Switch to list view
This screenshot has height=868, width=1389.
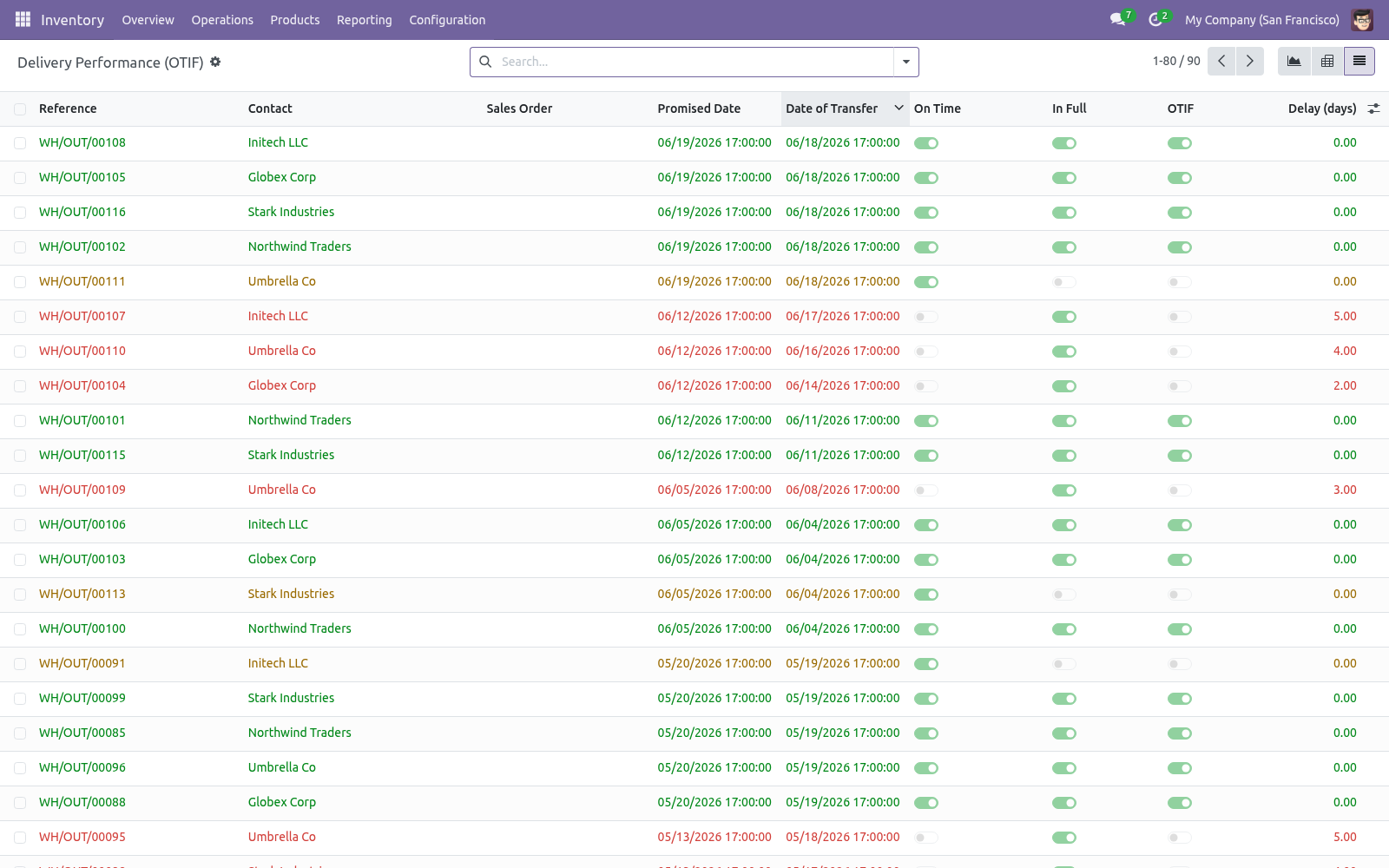(1359, 61)
